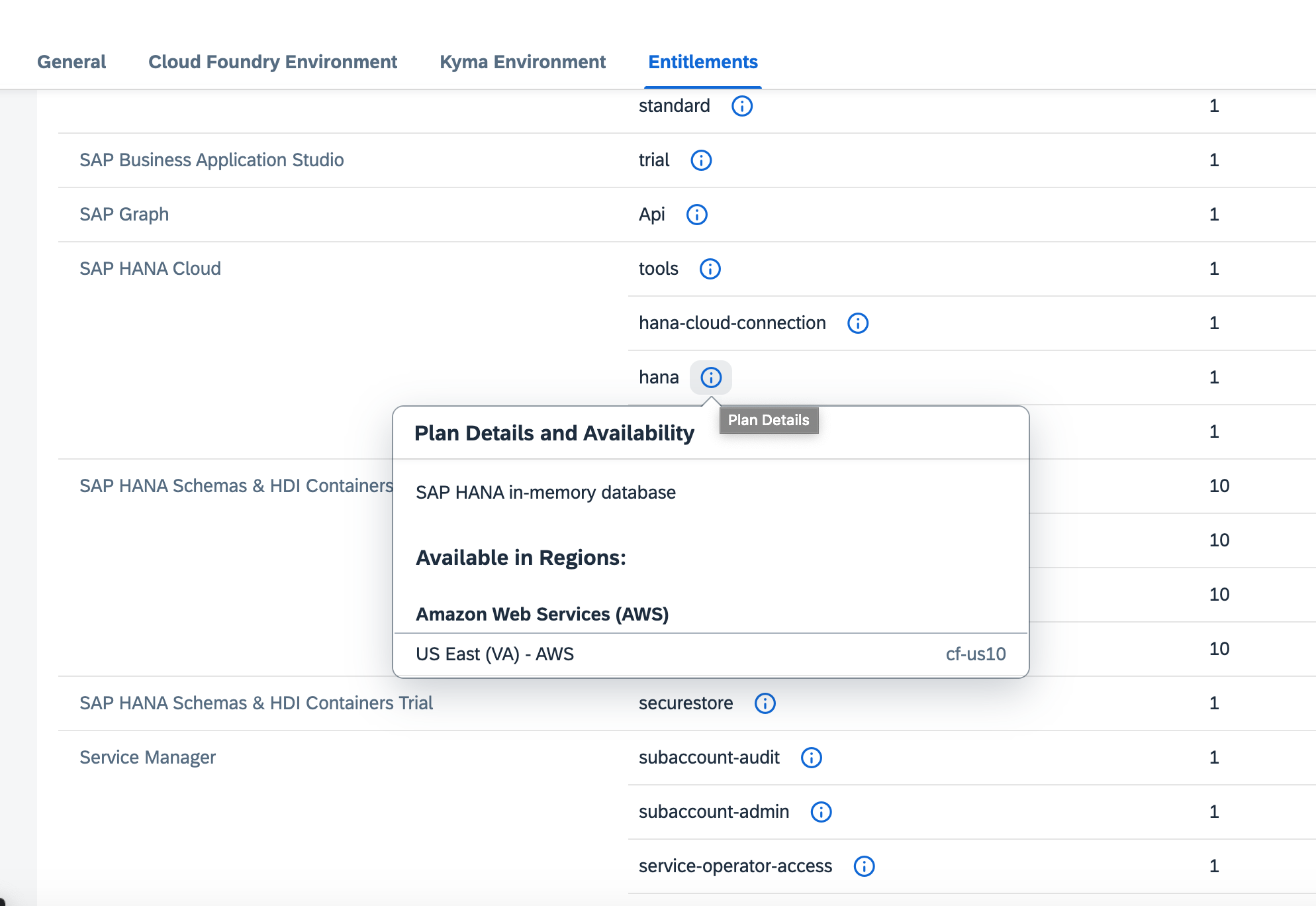
Task: Click info icon for hana-cloud-connection plan
Action: pos(857,323)
